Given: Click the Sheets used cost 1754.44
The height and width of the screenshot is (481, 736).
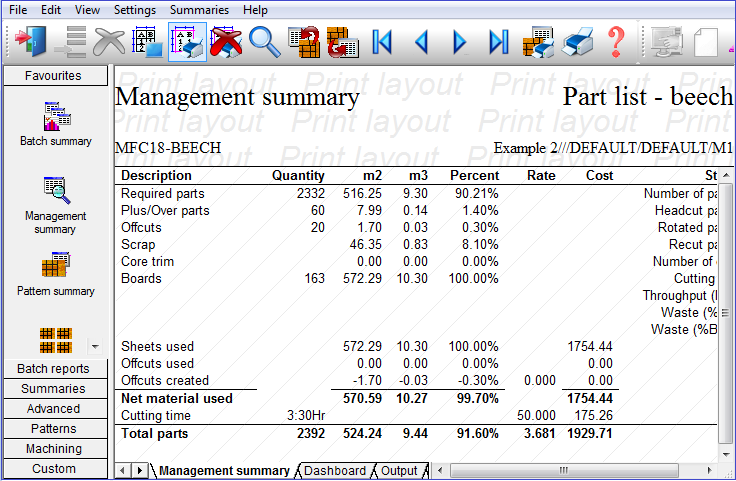Looking at the screenshot, I should (590, 346).
